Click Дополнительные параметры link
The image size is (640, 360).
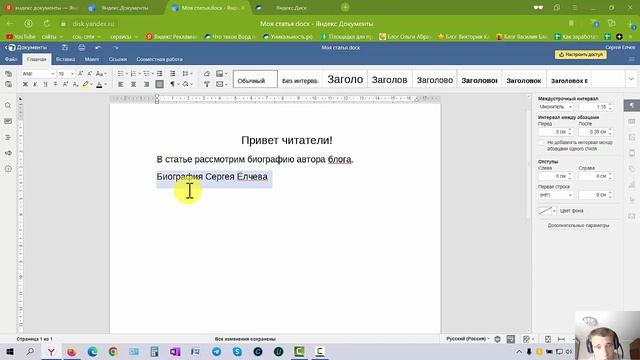pos(578,225)
